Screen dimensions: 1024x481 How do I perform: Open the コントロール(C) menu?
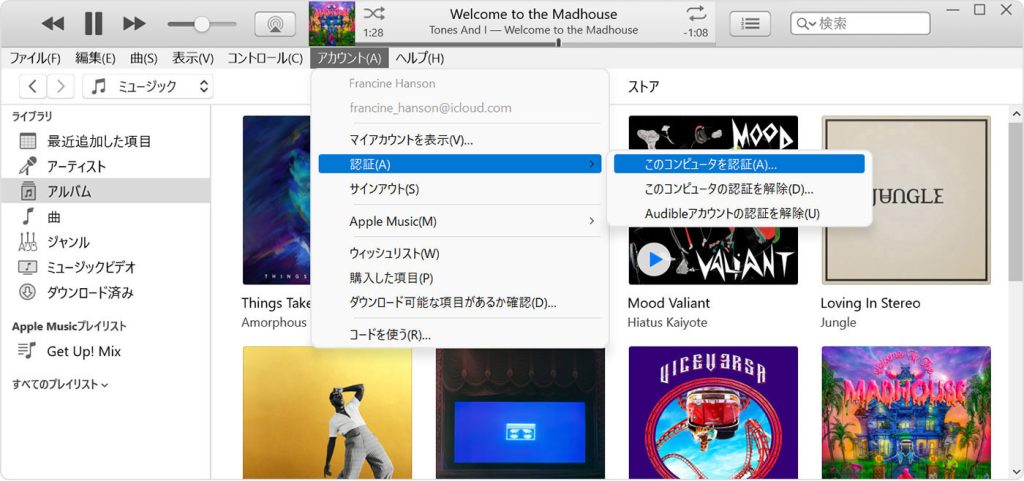coord(264,58)
